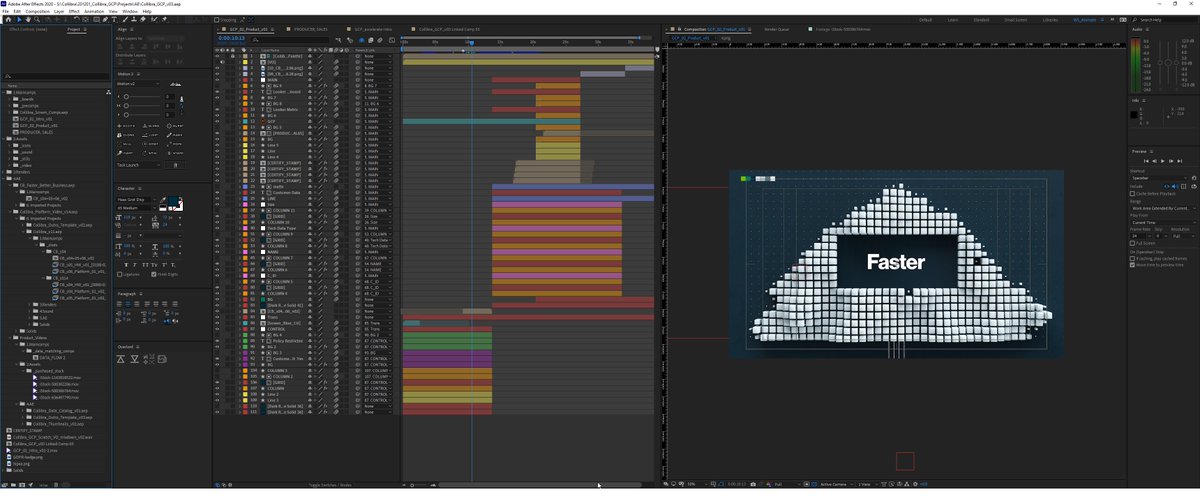Viewport: 1200px width, 499px height.
Task: Adjust first Motion 2 slider handle
Action: (126, 97)
